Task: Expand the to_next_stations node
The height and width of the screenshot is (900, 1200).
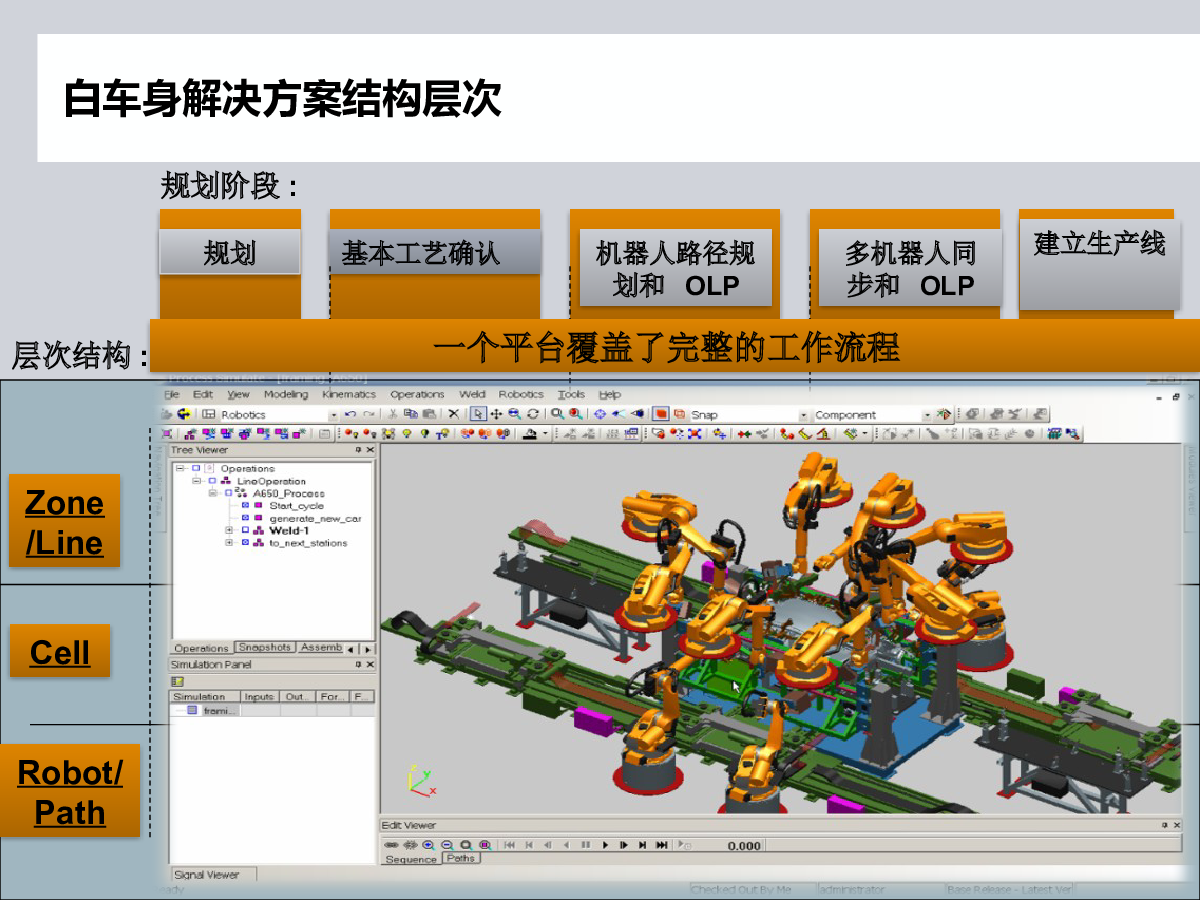Action: pos(229,543)
